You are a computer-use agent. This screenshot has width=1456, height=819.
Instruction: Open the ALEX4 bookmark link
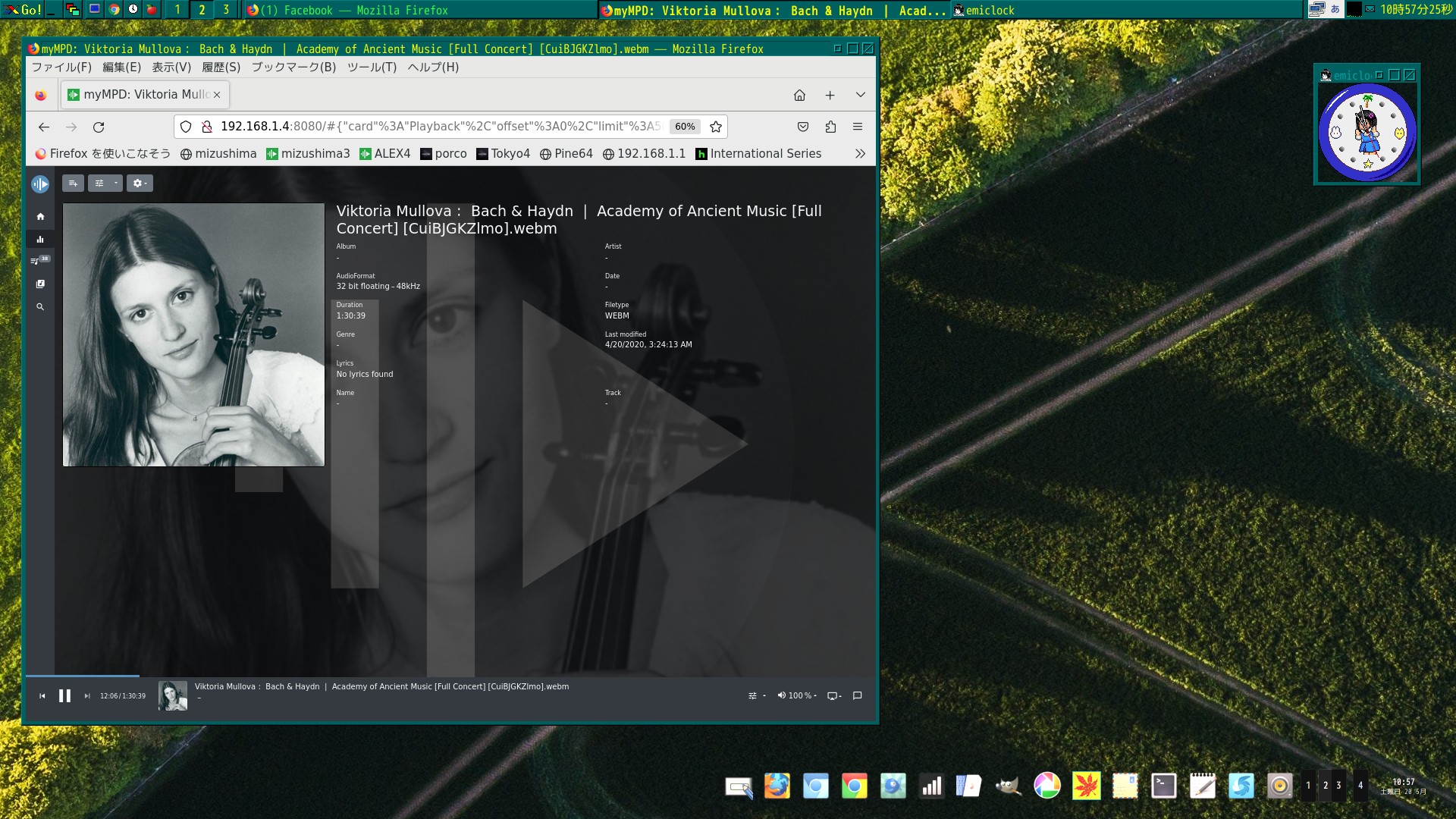tap(384, 154)
